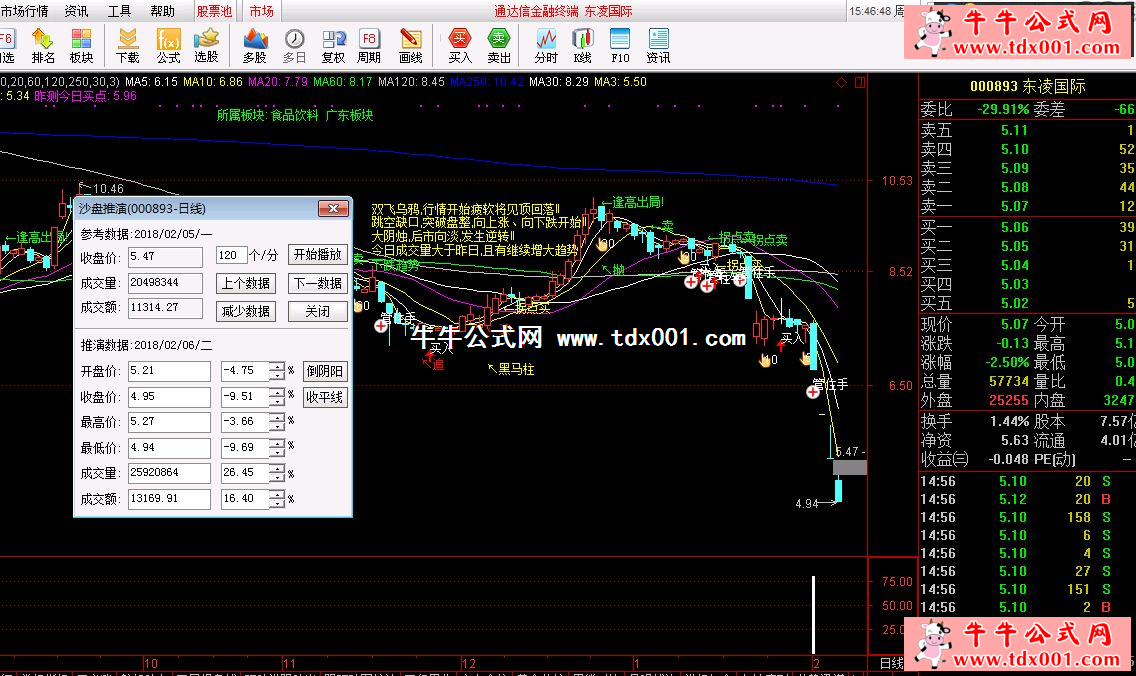
Task: Click the 下一数据 button
Action: [318, 283]
